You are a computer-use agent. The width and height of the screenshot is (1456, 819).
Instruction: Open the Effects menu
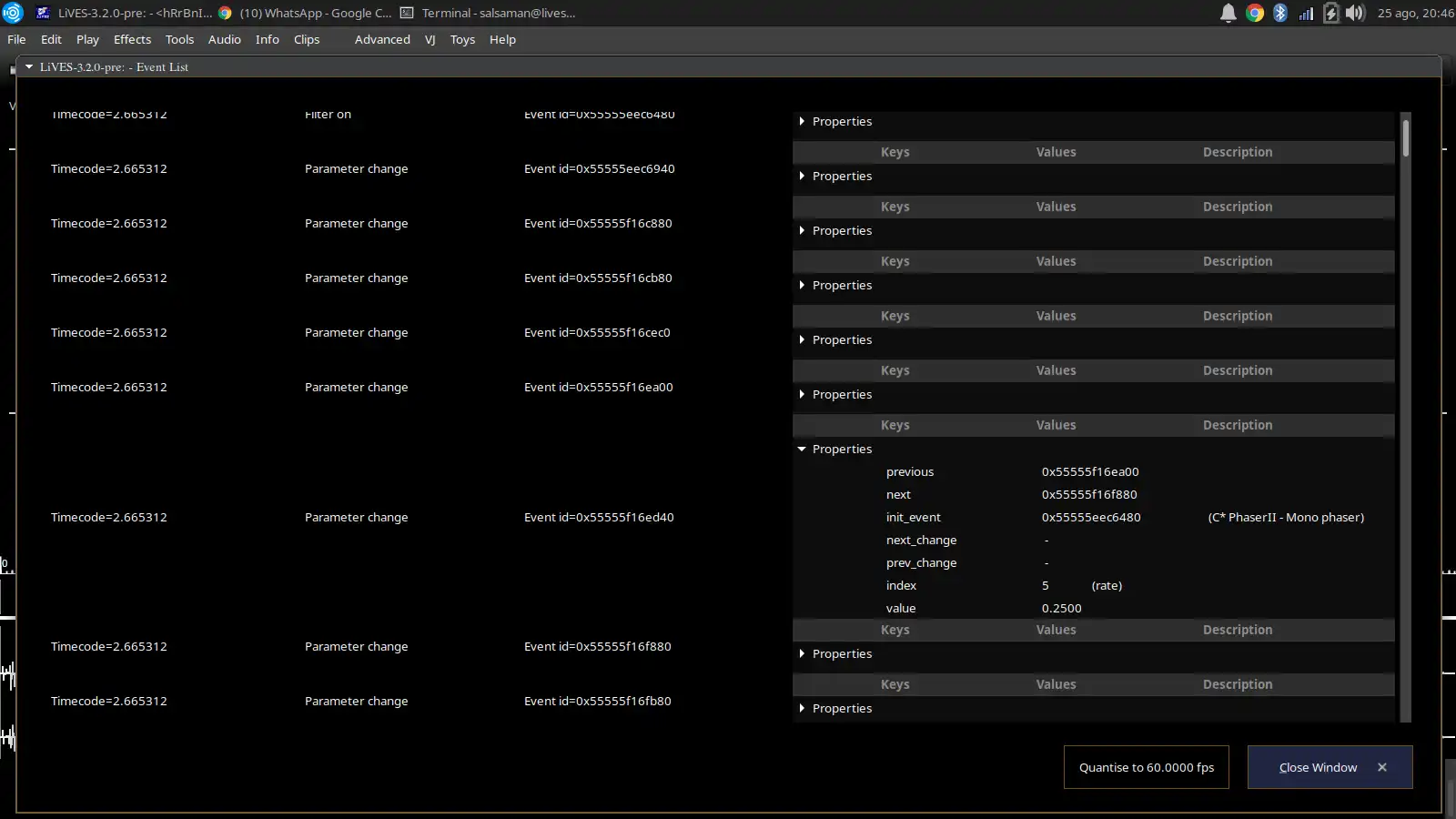[132, 39]
